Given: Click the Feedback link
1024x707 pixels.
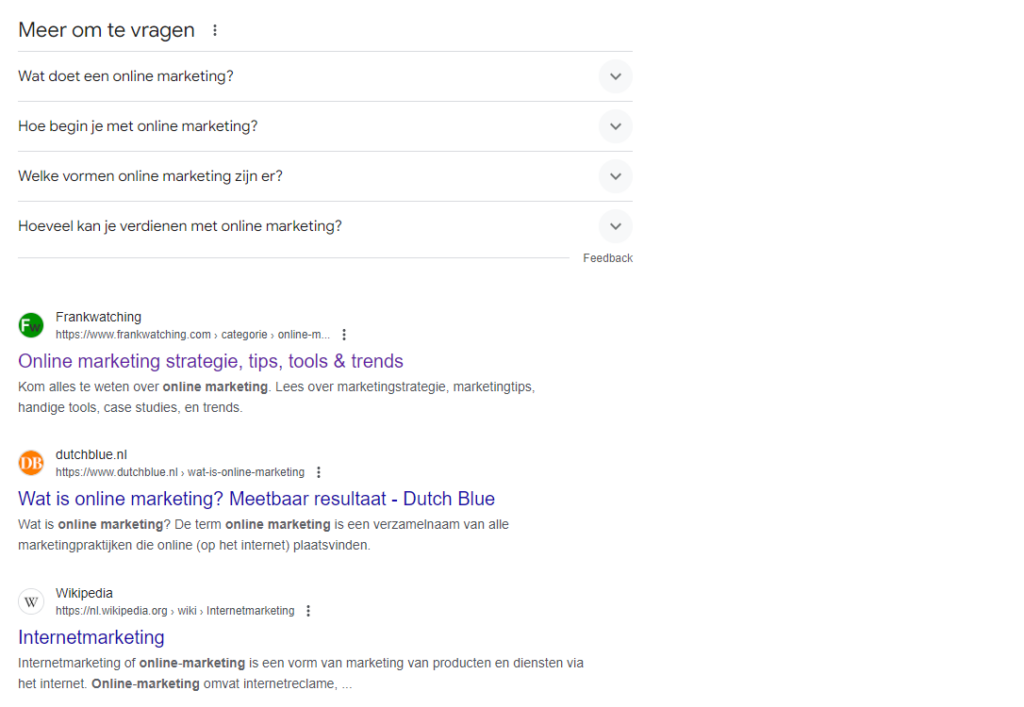Looking at the screenshot, I should [607, 257].
